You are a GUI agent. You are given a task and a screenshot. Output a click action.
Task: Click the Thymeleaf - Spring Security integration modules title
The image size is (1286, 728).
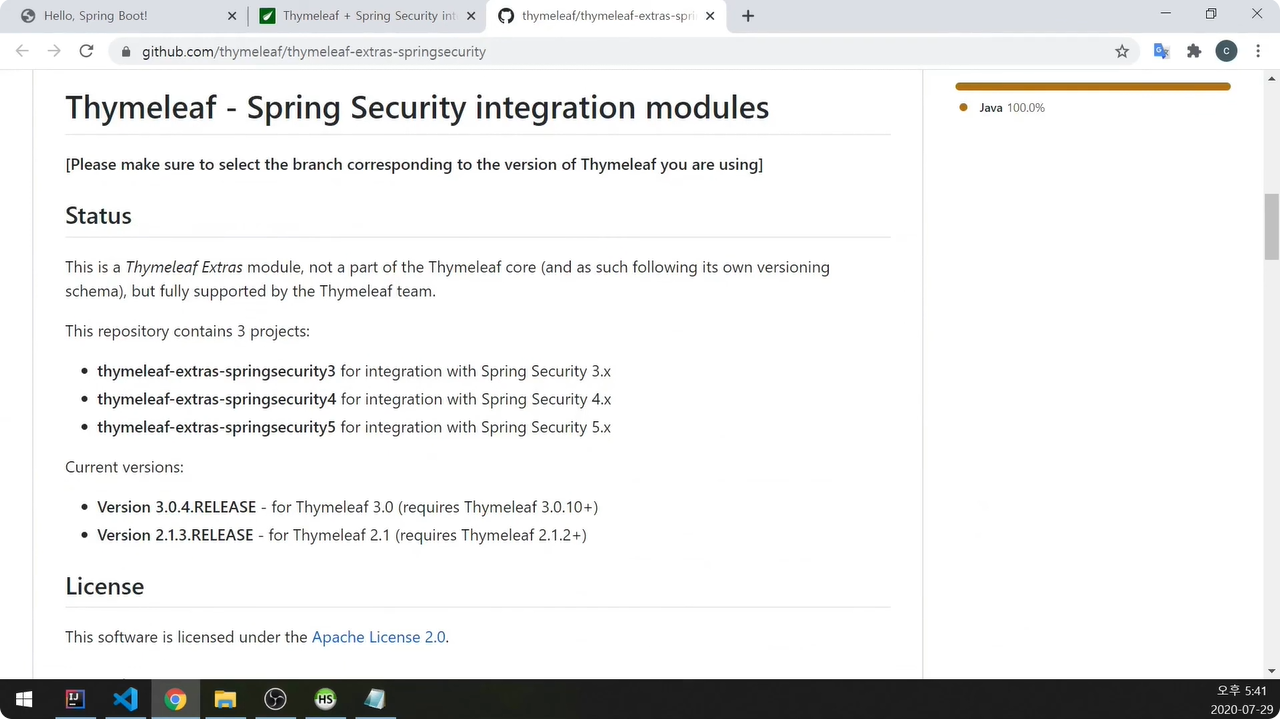coord(417,107)
